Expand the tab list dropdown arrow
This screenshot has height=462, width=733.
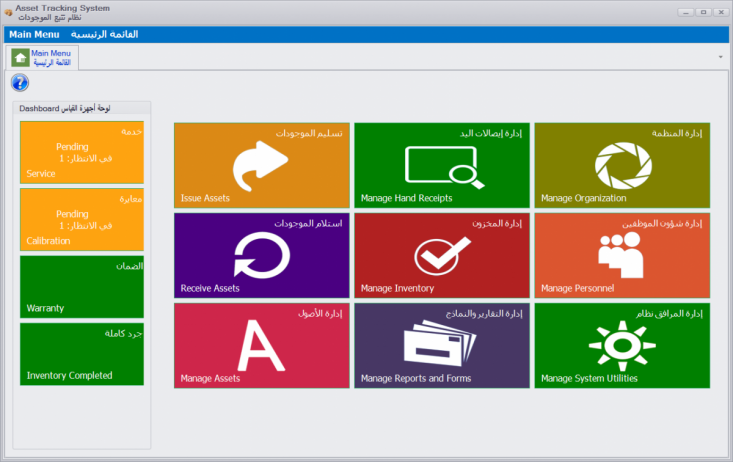tap(721, 57)
